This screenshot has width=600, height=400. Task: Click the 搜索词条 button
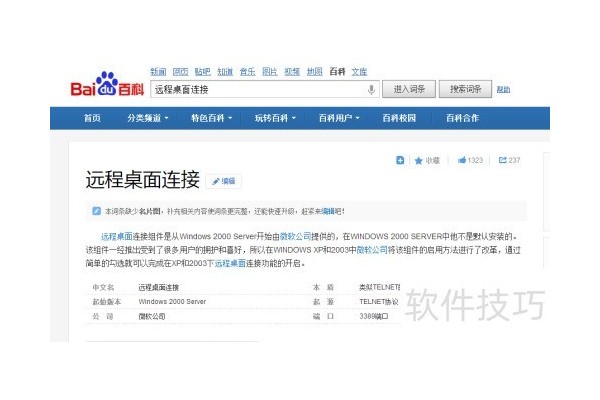pos(465,89)
